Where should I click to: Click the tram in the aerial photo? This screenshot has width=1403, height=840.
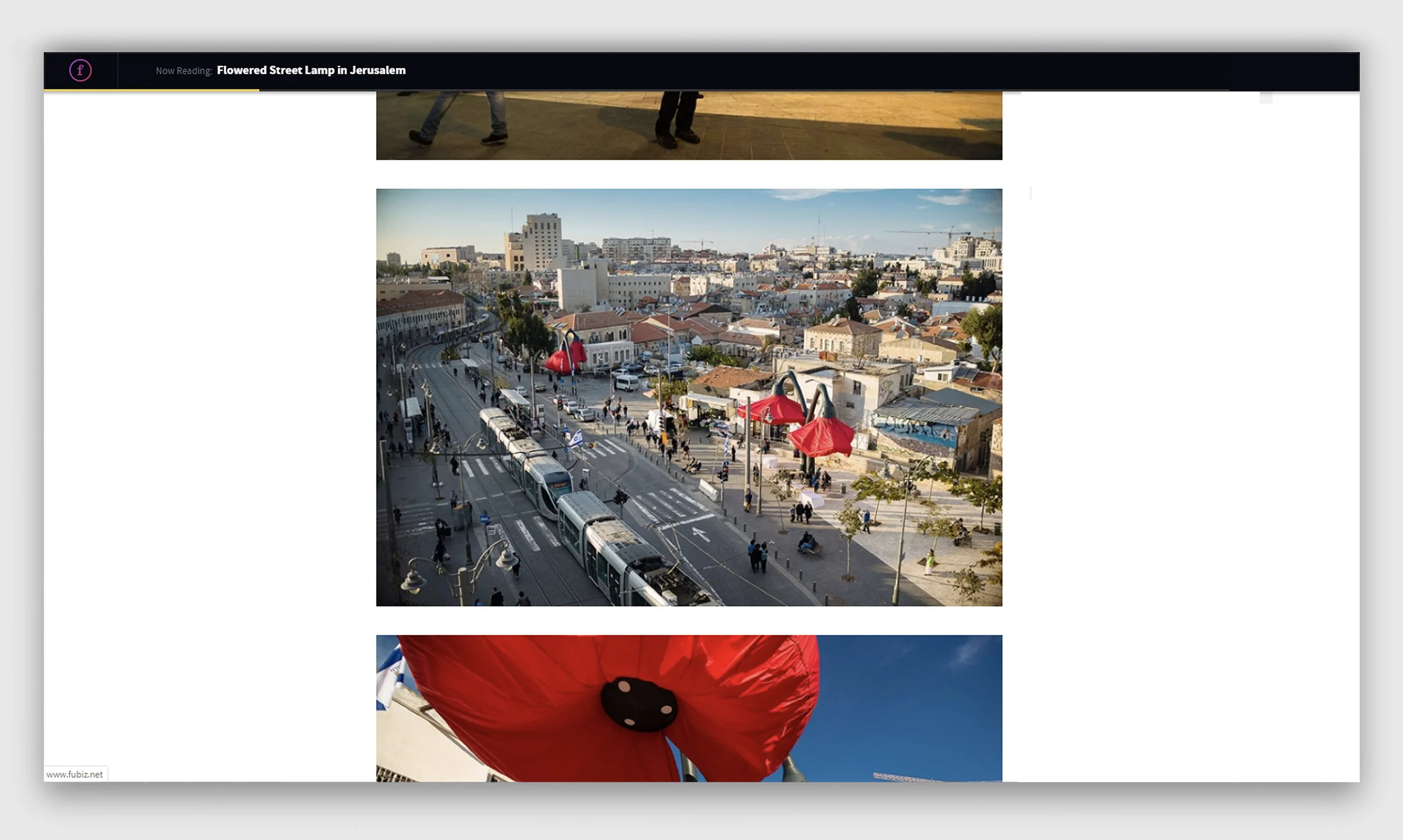[x=594, y=520]
